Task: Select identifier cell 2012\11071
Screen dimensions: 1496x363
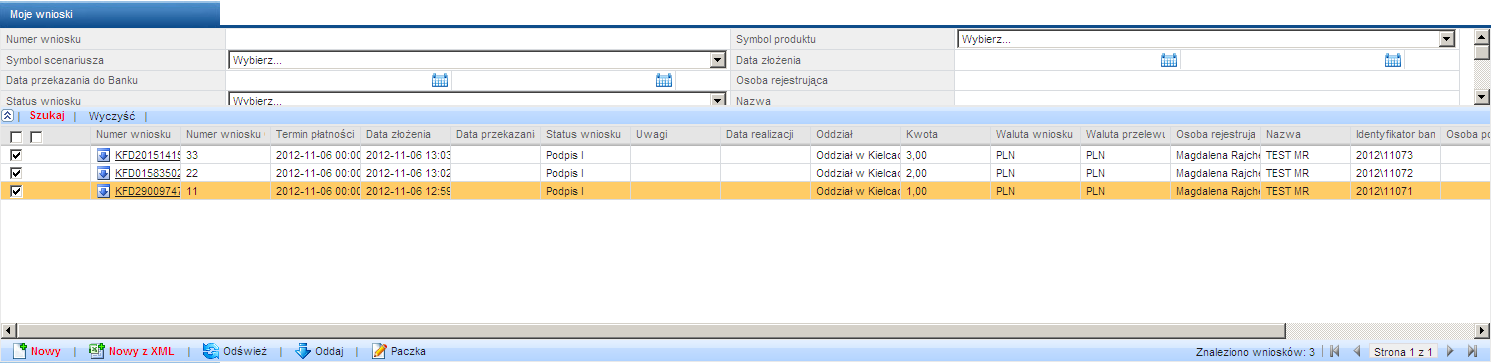Action: 1396,191
